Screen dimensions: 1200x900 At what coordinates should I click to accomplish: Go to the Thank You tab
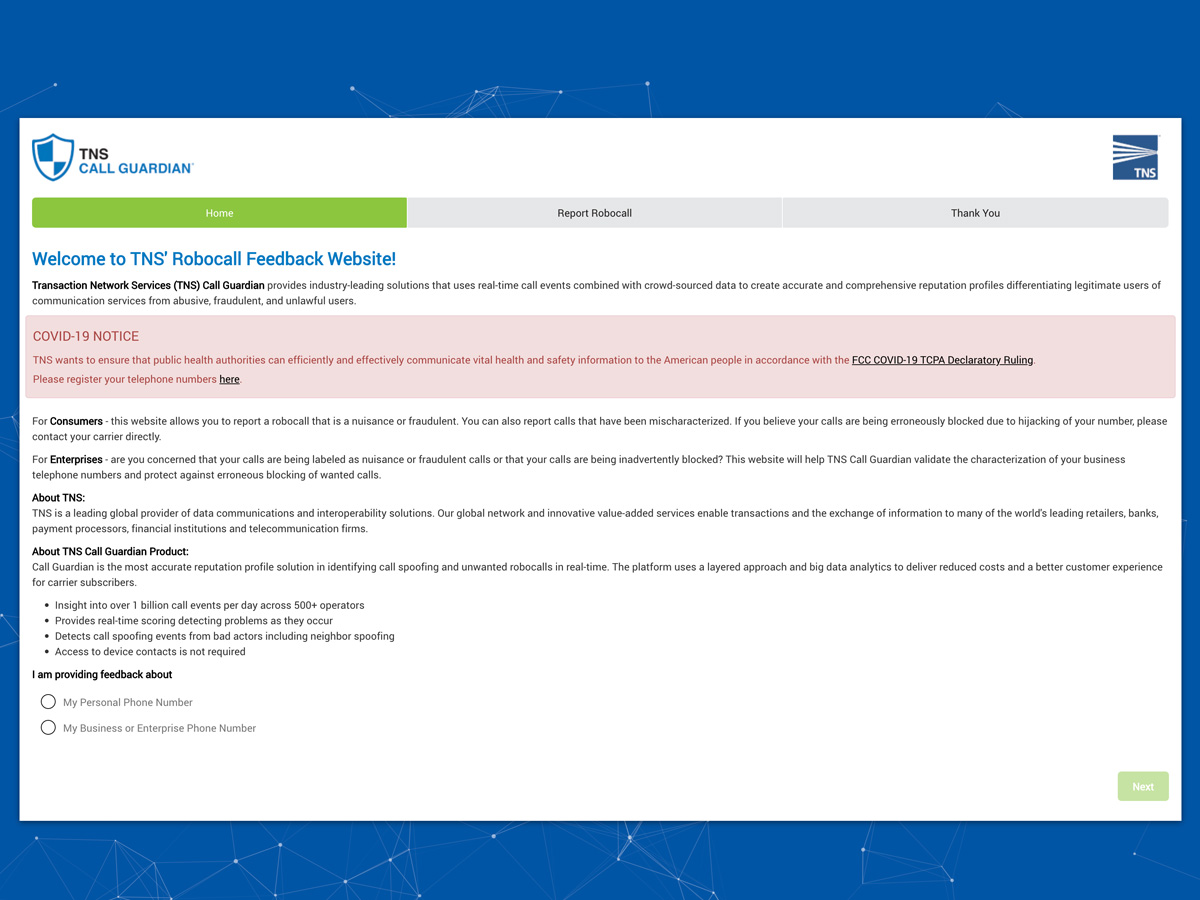click(x=975, y=213)
